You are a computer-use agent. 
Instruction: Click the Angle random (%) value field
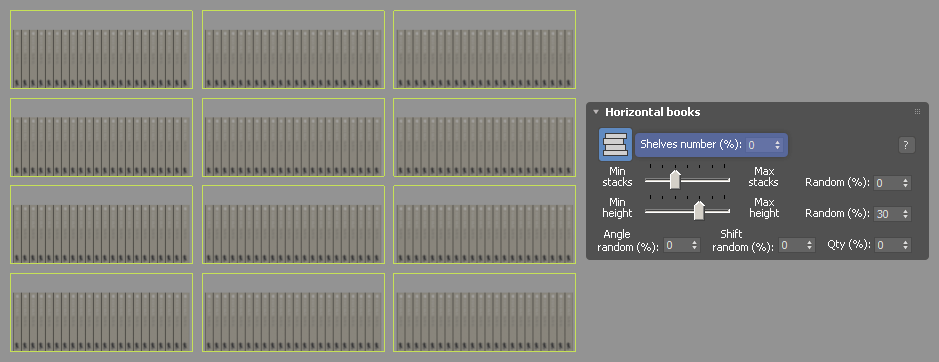676,245
